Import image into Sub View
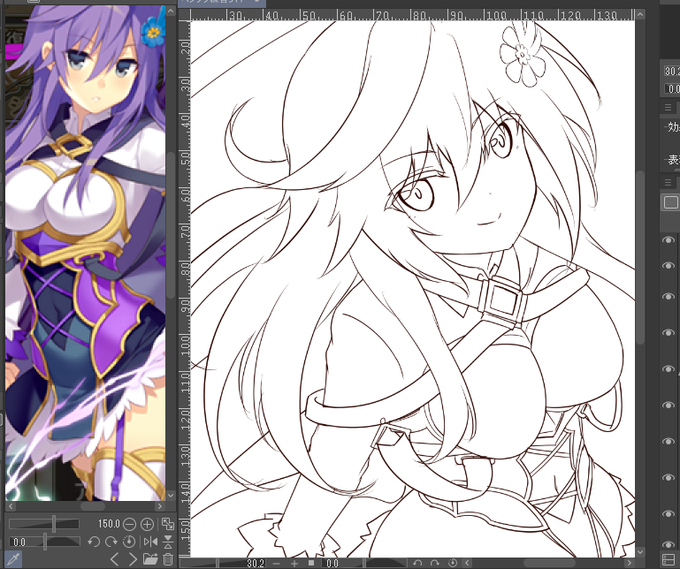Image resolution: width=680 pixels, height=569 pixels. click(x=150, y=559)
